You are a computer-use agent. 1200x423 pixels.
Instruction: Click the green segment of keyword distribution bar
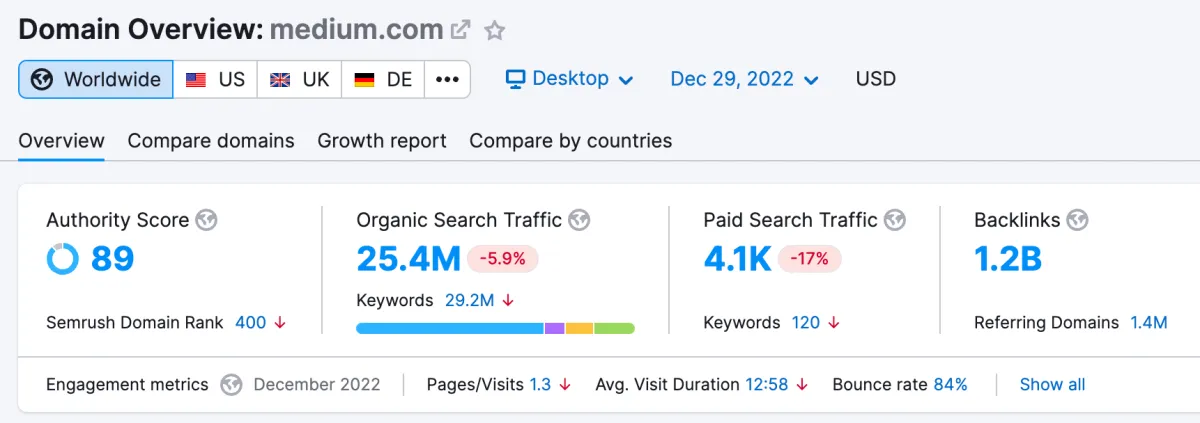[x=615, y=328]
